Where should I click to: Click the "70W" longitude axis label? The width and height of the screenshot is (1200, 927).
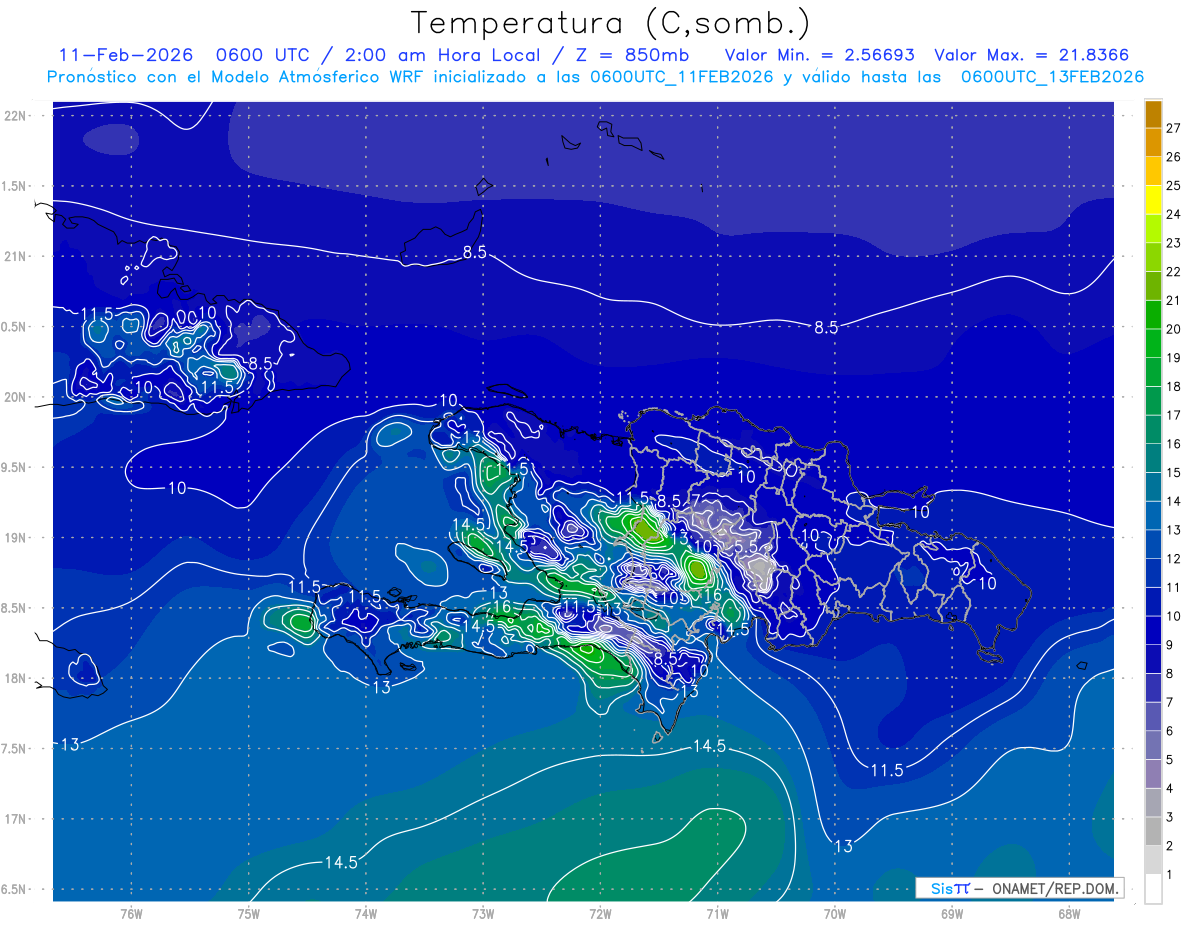pos(835,913)
